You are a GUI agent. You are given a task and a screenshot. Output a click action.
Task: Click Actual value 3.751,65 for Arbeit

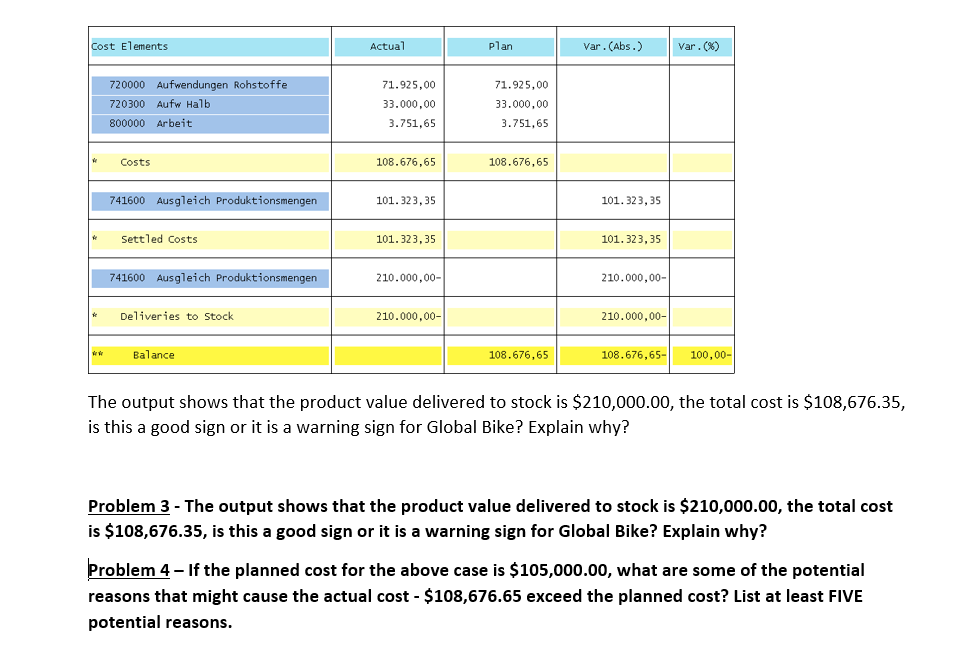coord(412,124)
